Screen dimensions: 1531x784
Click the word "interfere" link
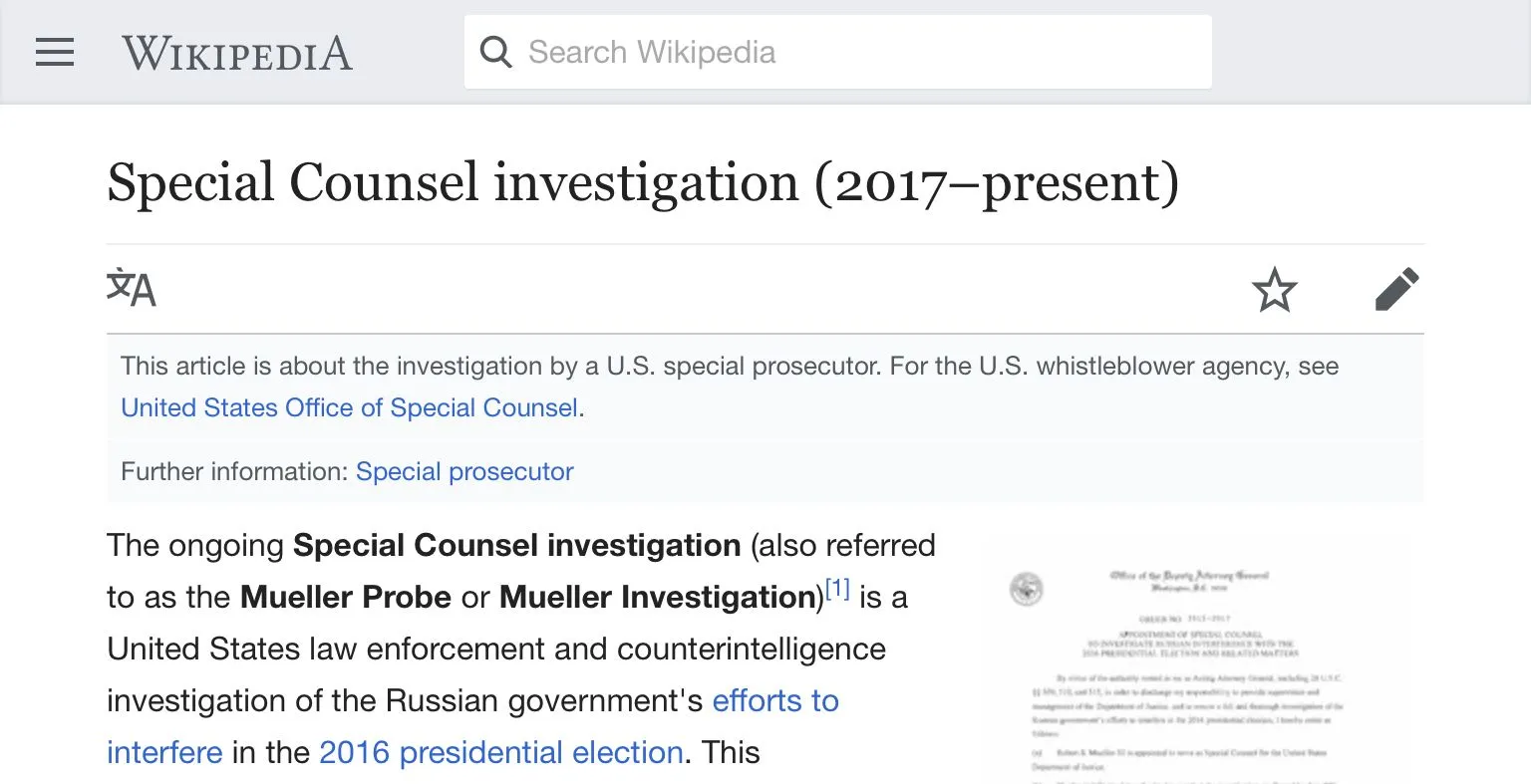[164, 753]
